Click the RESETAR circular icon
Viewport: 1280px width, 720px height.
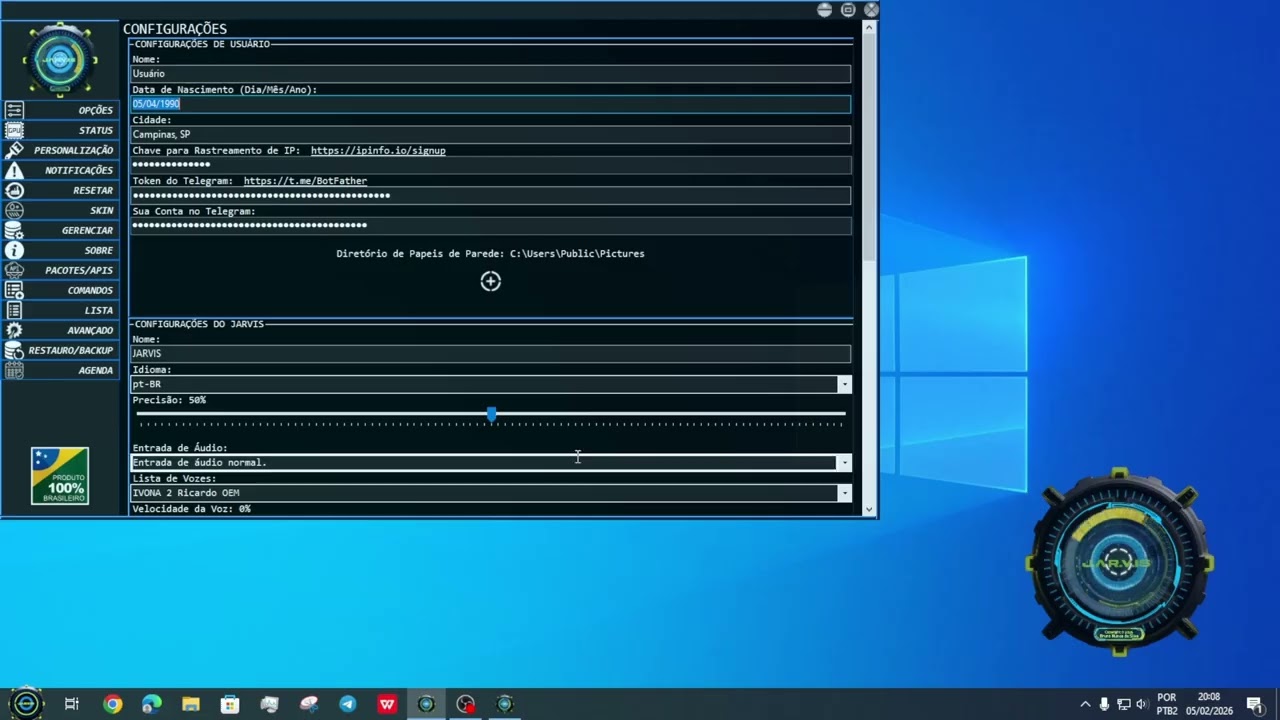[x=14, y=190]
